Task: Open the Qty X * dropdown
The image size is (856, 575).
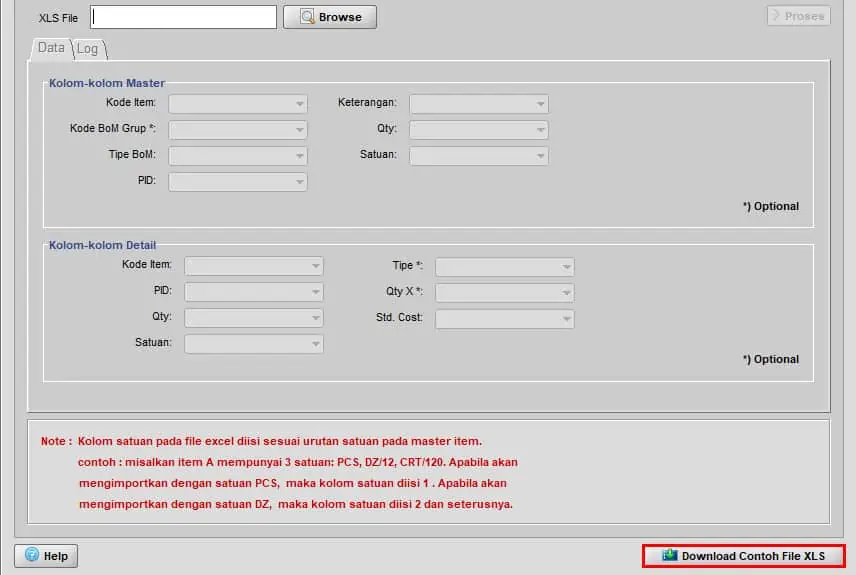Action: 504,293
